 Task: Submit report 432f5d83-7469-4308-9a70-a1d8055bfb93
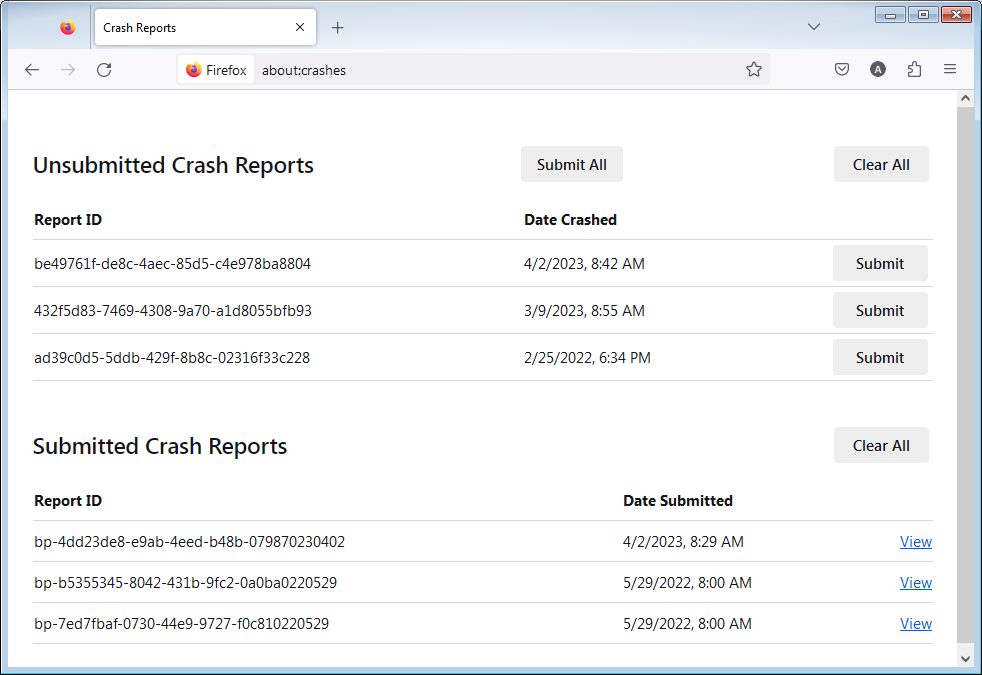[880, 311]
